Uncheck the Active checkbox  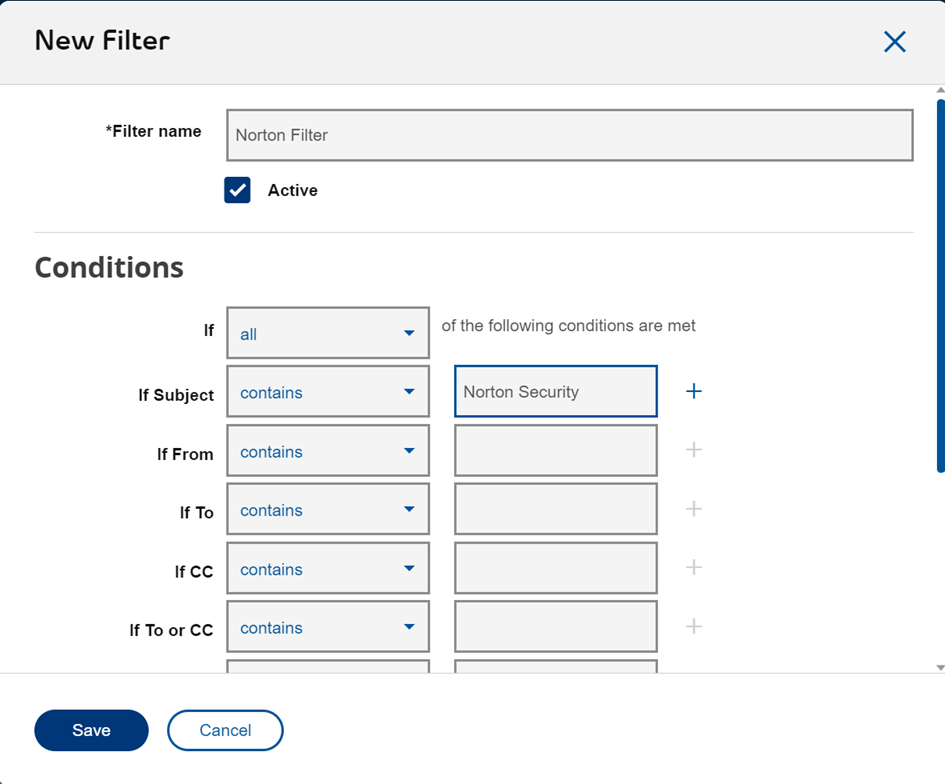(x=237, y=190)
